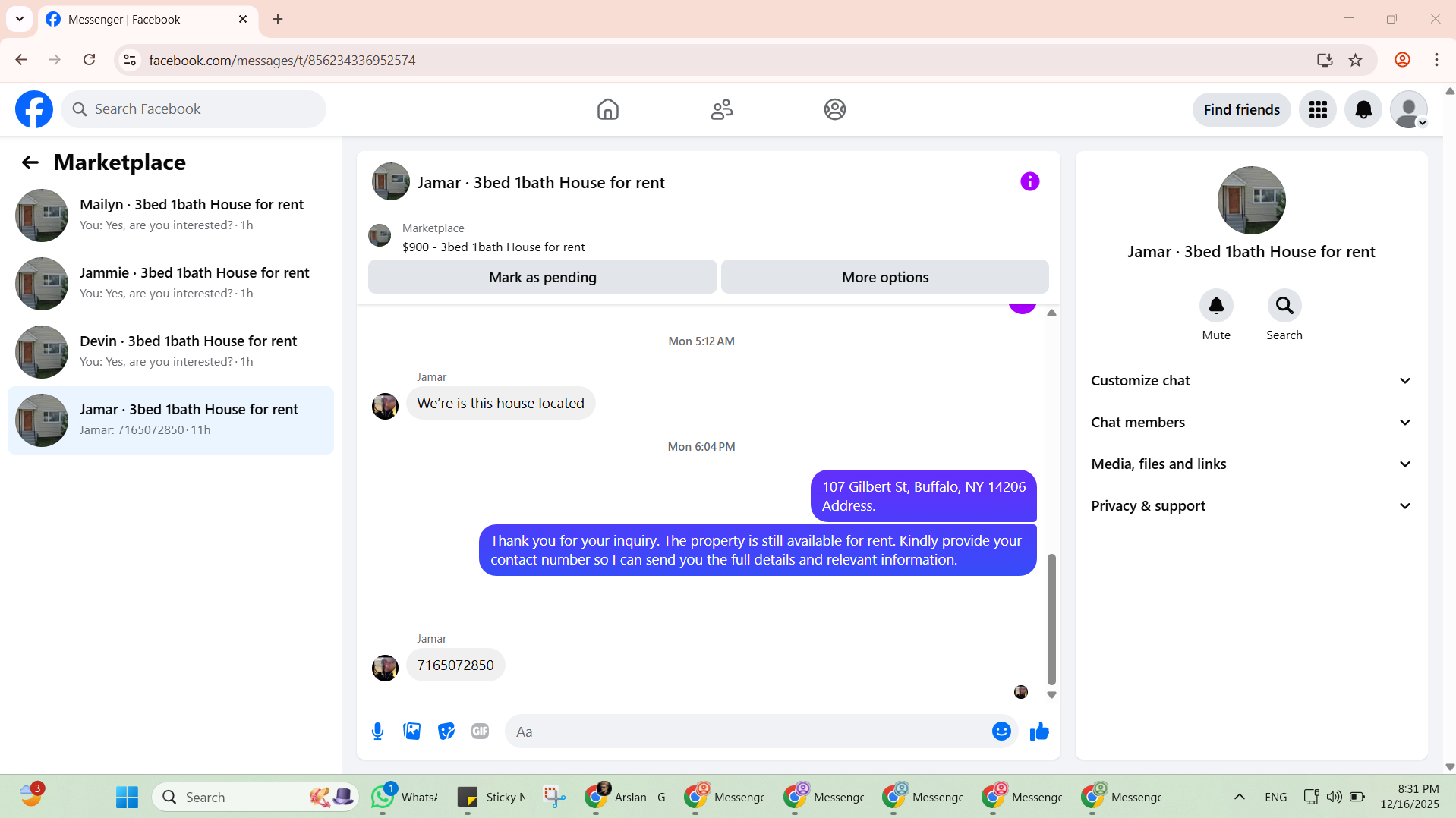Select Jamar's 3bed 1bath conversation
The height and width of the screenshot is (818, 1456).
[x=171, y=420]
